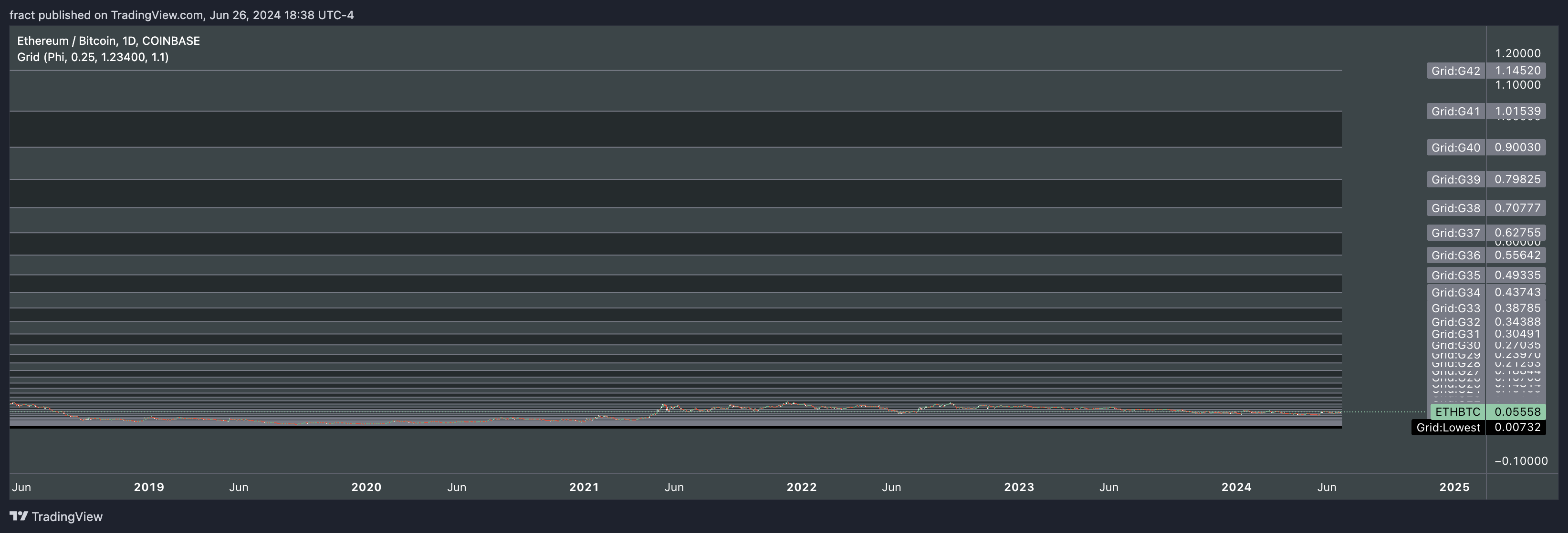Image resolution: width=1568 pixels, height=533 pixels.
Task: Select the Grid:G41 label
Action: (1455, 112)
